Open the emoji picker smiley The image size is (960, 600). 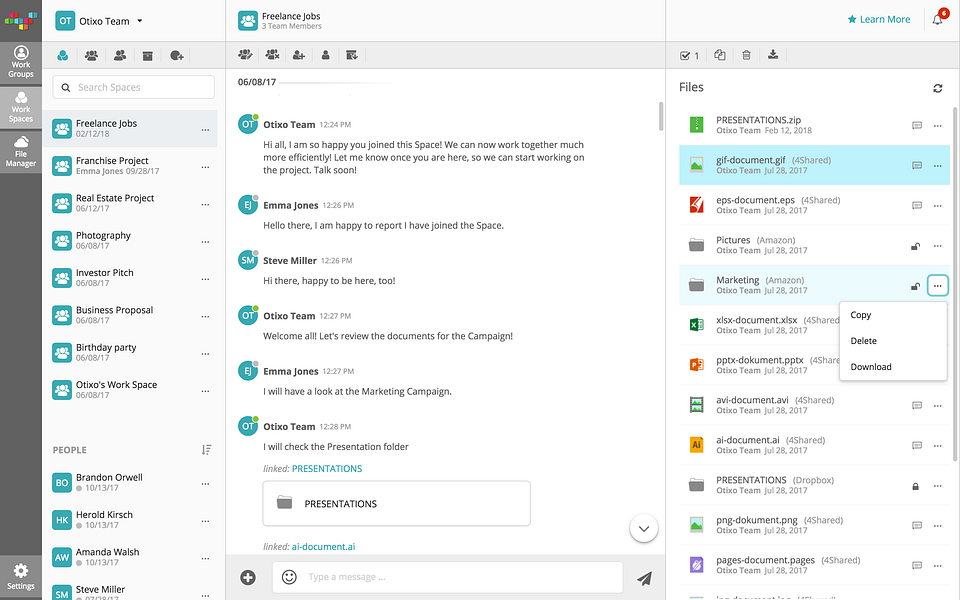(289, 577)
